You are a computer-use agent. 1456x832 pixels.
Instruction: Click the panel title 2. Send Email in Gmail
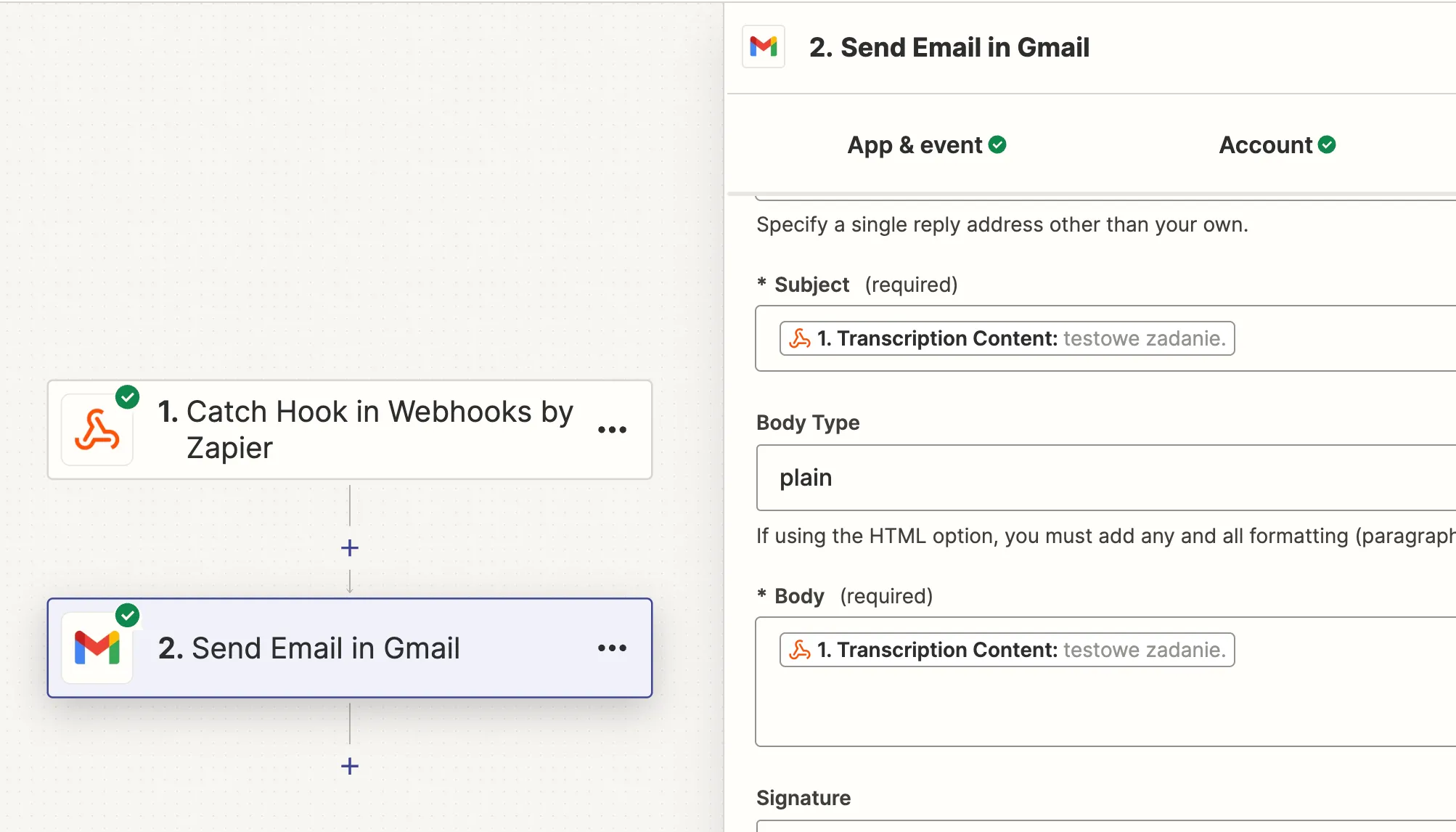point(949,47)
